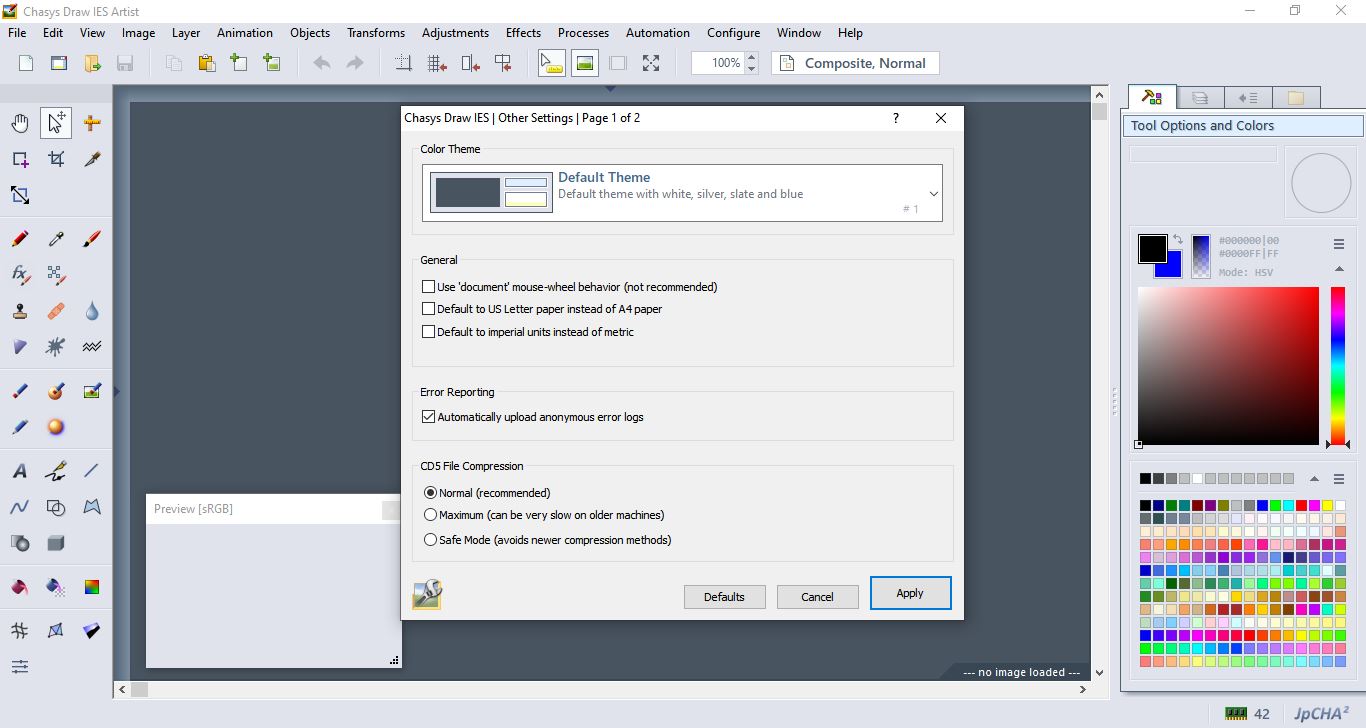Choose the text tool letter A
The height and width of the screenshot is (728, 1366).
[20, 471]
